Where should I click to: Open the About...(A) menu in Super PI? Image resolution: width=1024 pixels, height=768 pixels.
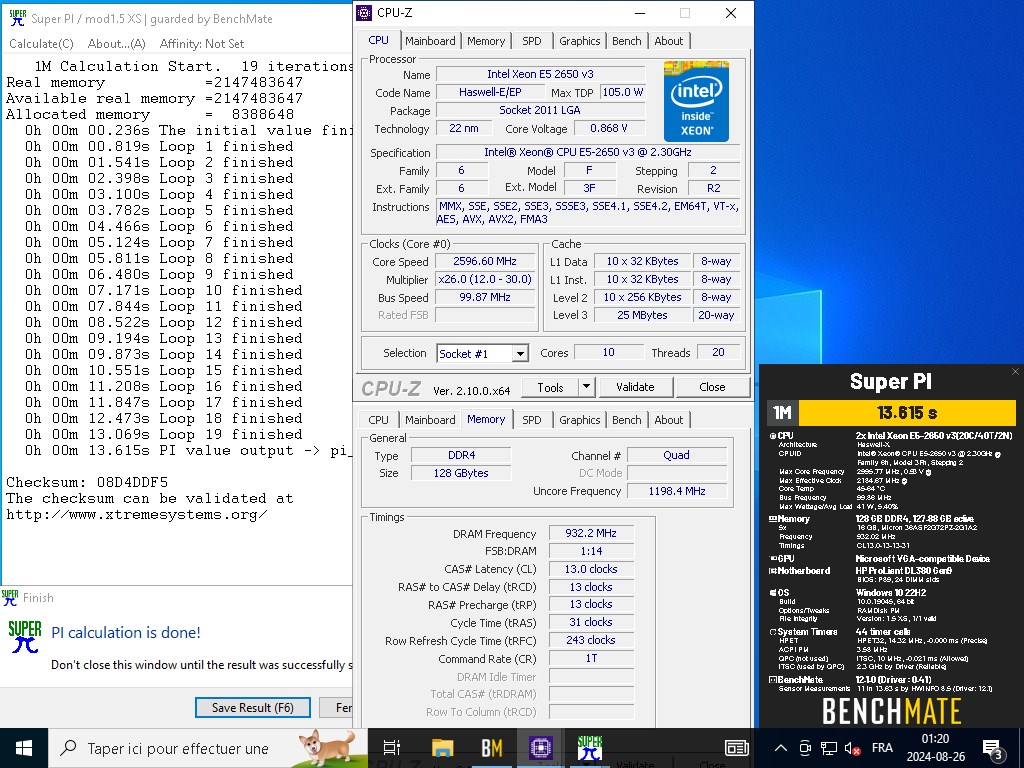coord(116,44)
